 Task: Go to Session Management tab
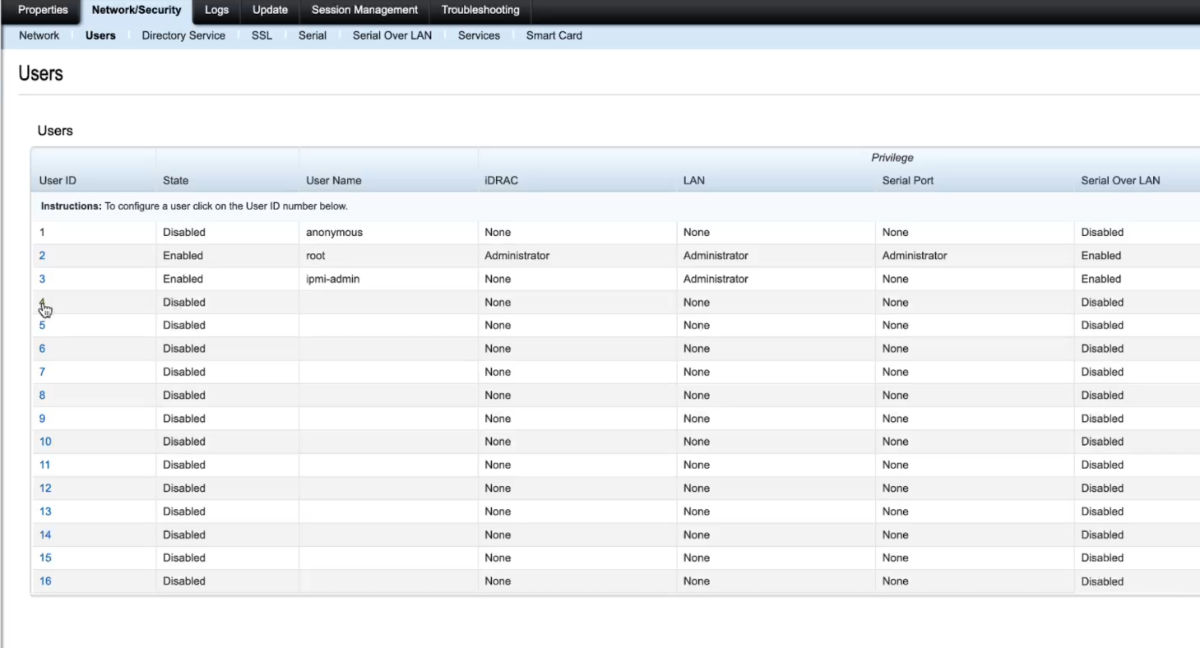coord(364,10)
